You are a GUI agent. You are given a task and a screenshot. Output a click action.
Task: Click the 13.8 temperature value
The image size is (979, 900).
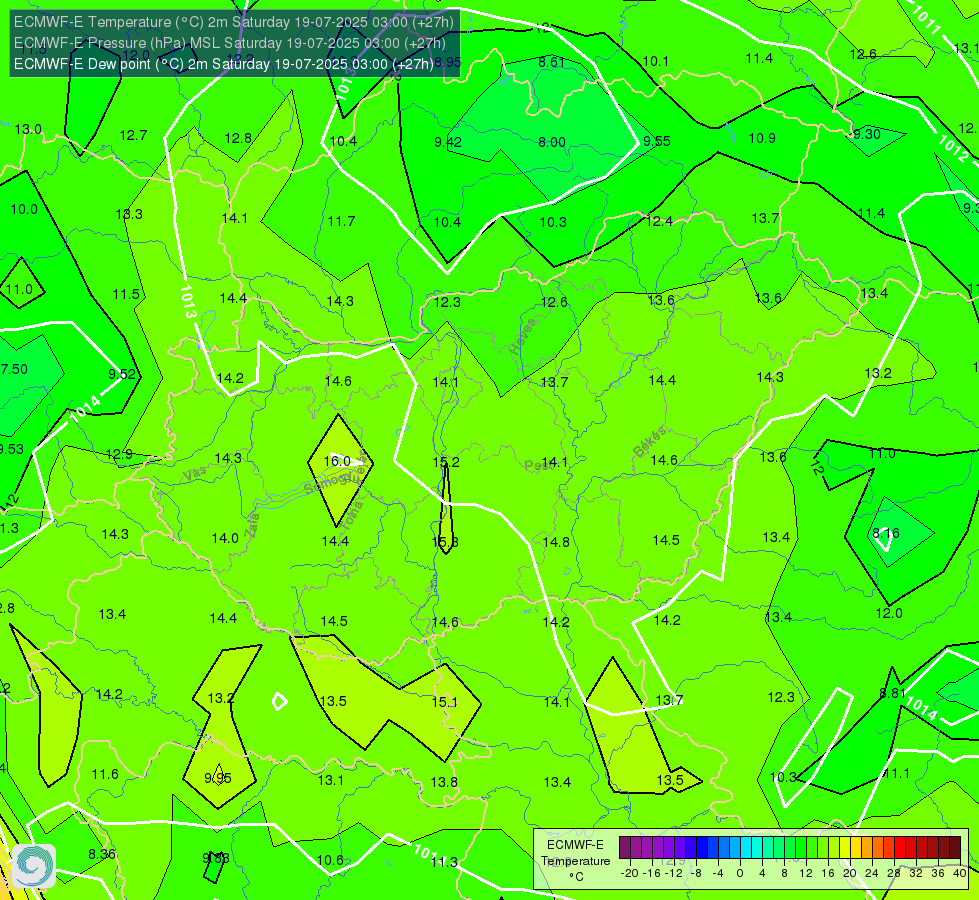click(x=444, y=782)
